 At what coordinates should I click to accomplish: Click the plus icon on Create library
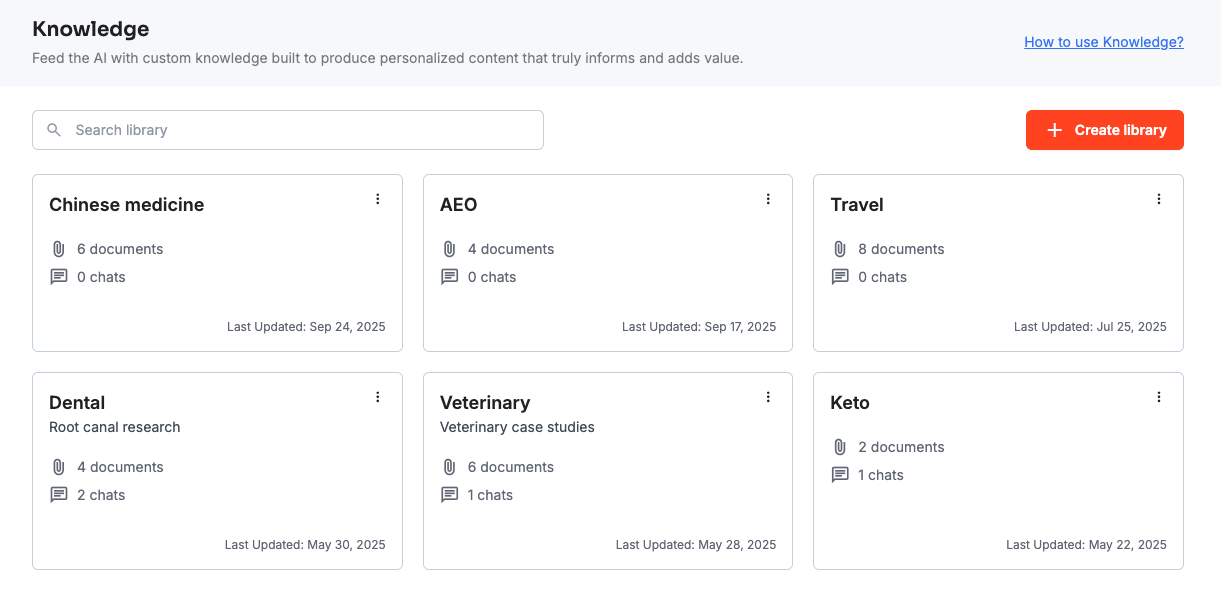tap(1054, 130)
